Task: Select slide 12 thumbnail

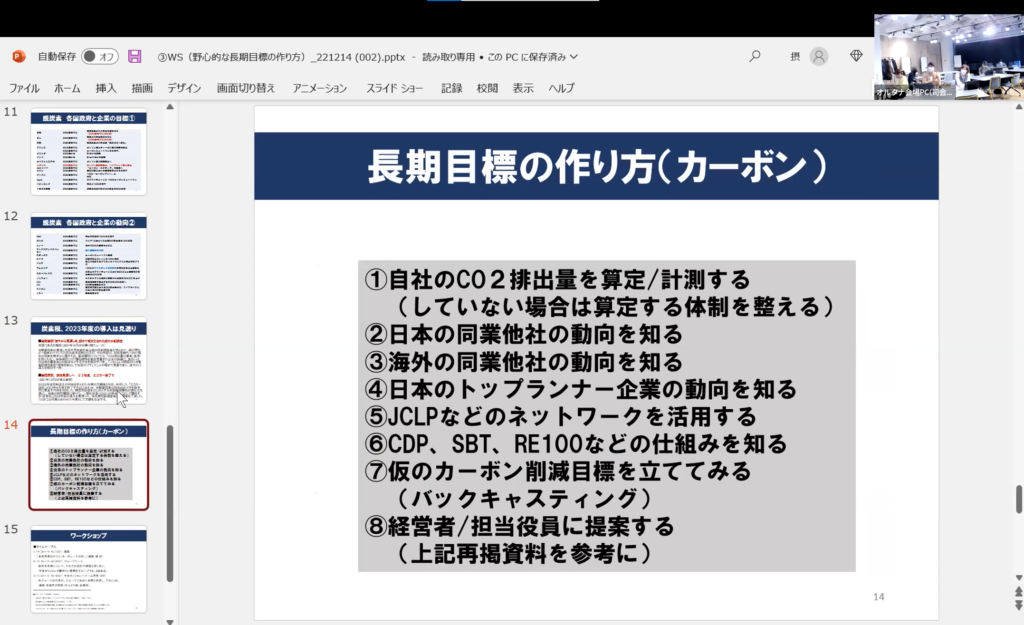Action: 89,257
